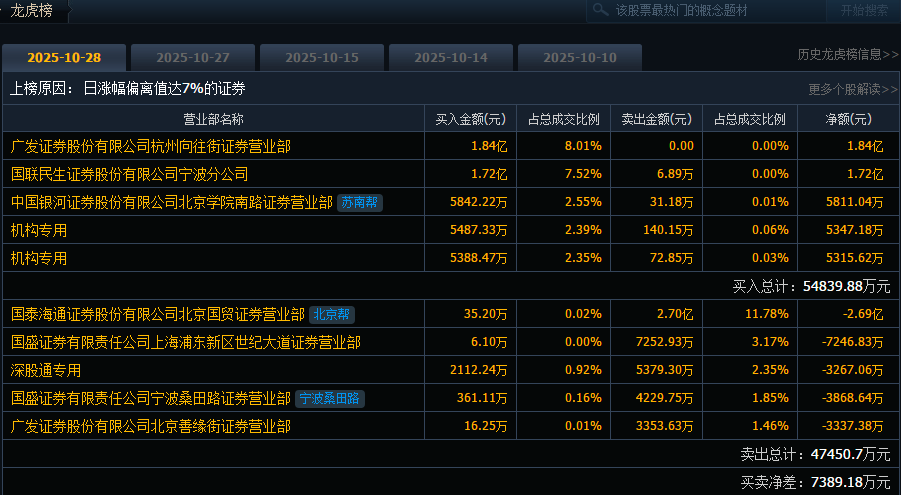The image size is (901, 495).
Task: Click the 更多个股解读>> link
Action: point(852,89)
